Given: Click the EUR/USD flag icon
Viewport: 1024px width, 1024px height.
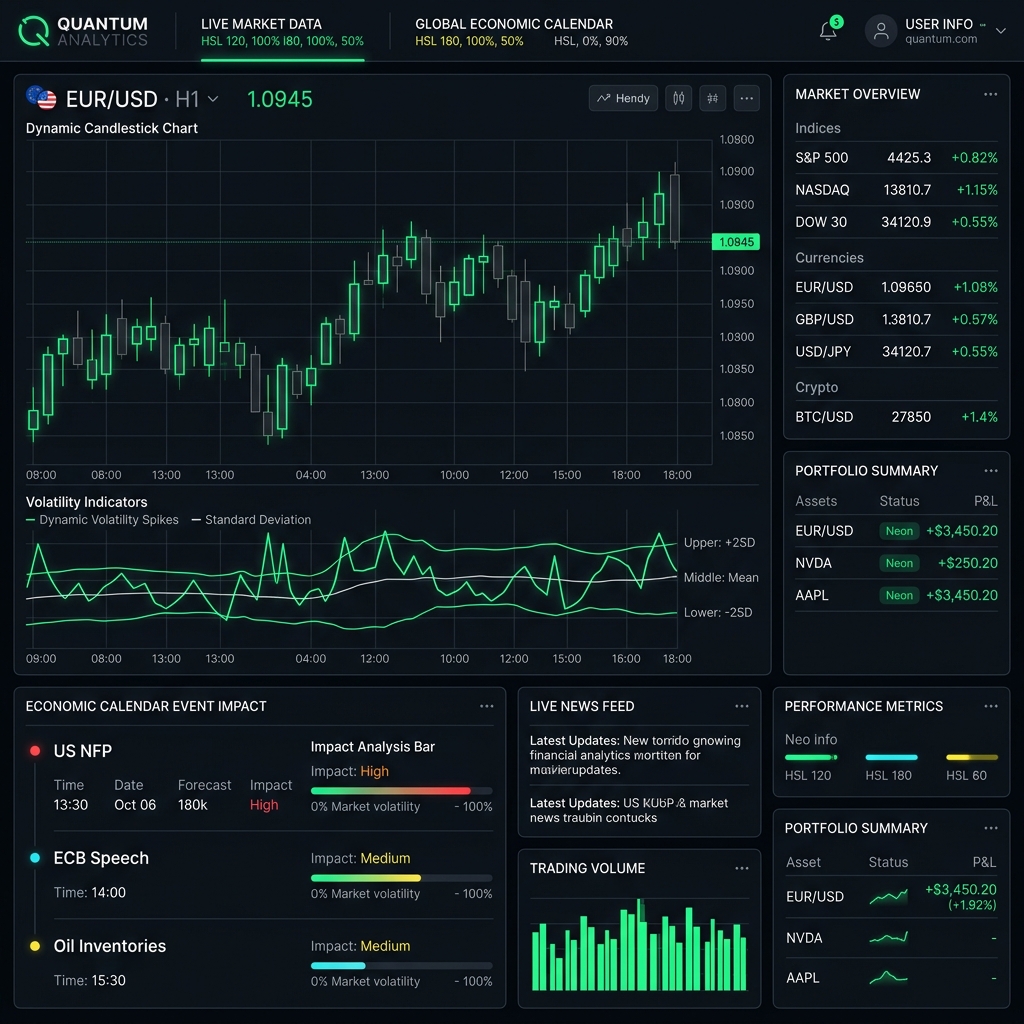Looking at the screenshot, I should [x=41, y=98].
